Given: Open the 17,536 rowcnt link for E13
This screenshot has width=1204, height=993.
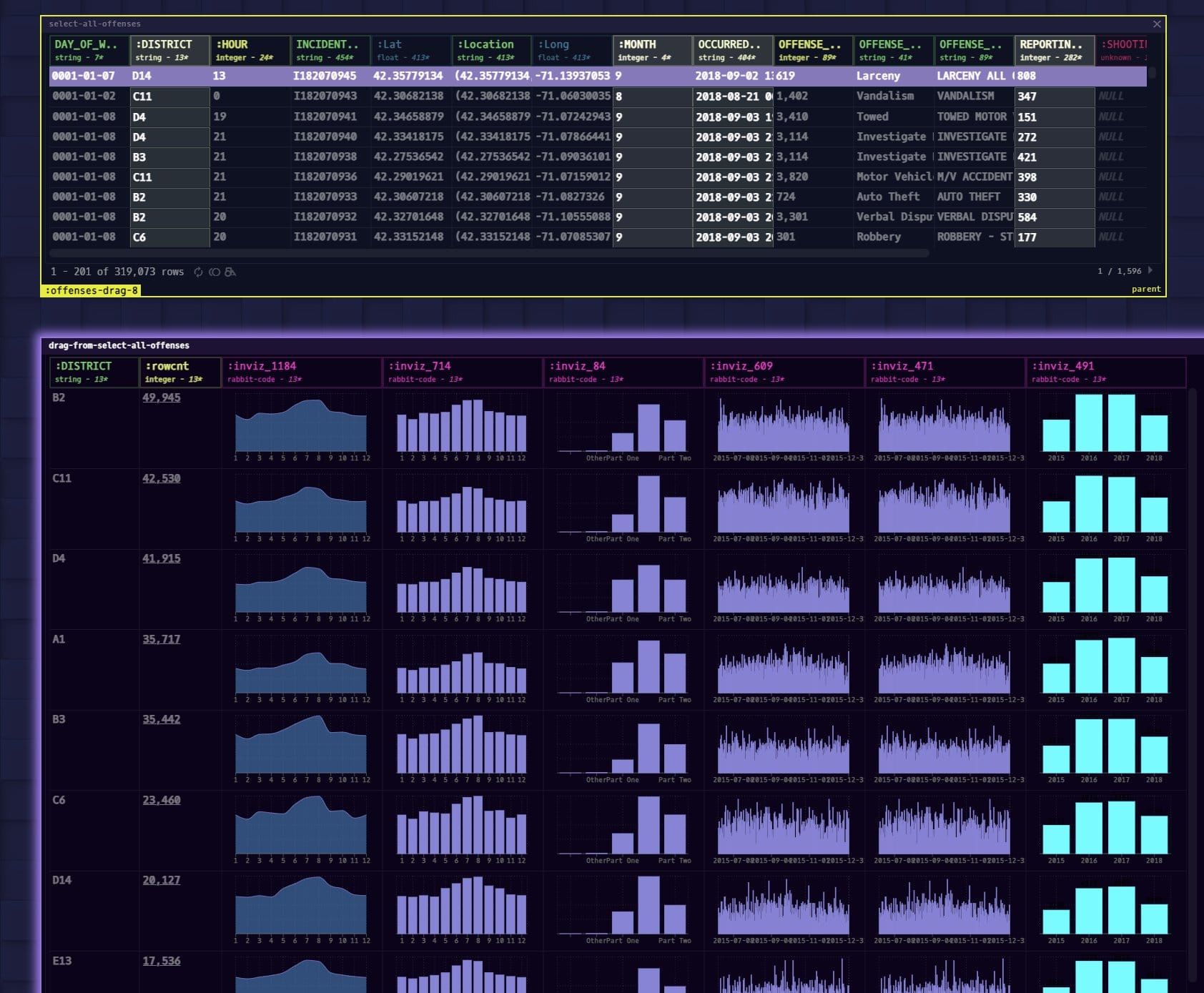Looking at the screenshot, I should (x=162, y=961).
